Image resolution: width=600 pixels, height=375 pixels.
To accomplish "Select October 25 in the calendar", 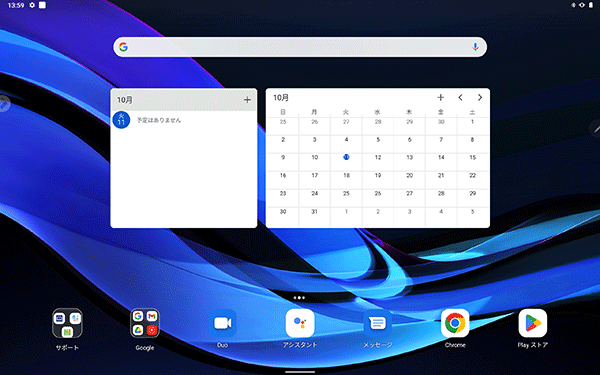I will (346, 194).
